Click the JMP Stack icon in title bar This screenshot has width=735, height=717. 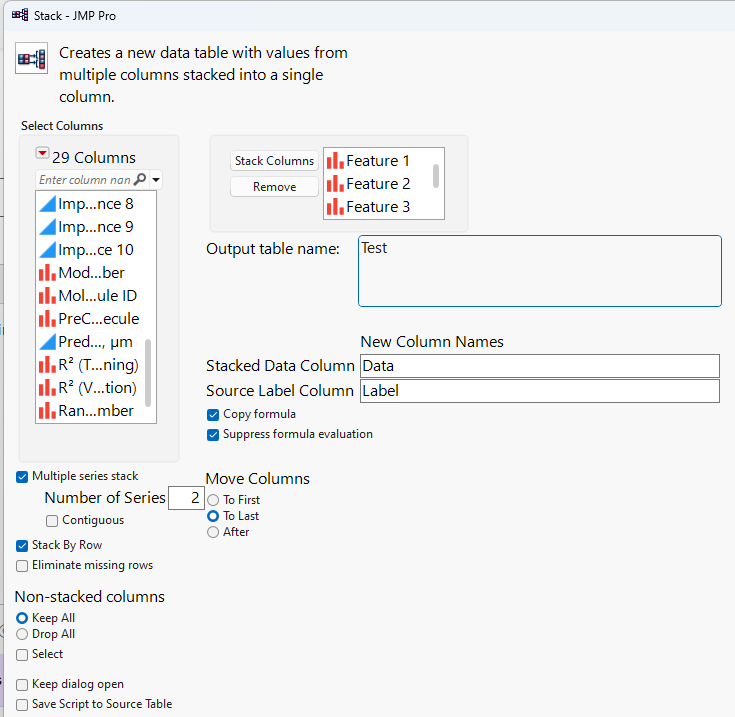20,15
